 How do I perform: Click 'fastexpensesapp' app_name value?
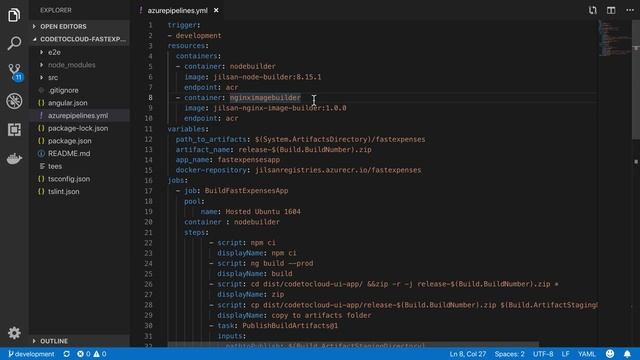[x=249, y=160]
